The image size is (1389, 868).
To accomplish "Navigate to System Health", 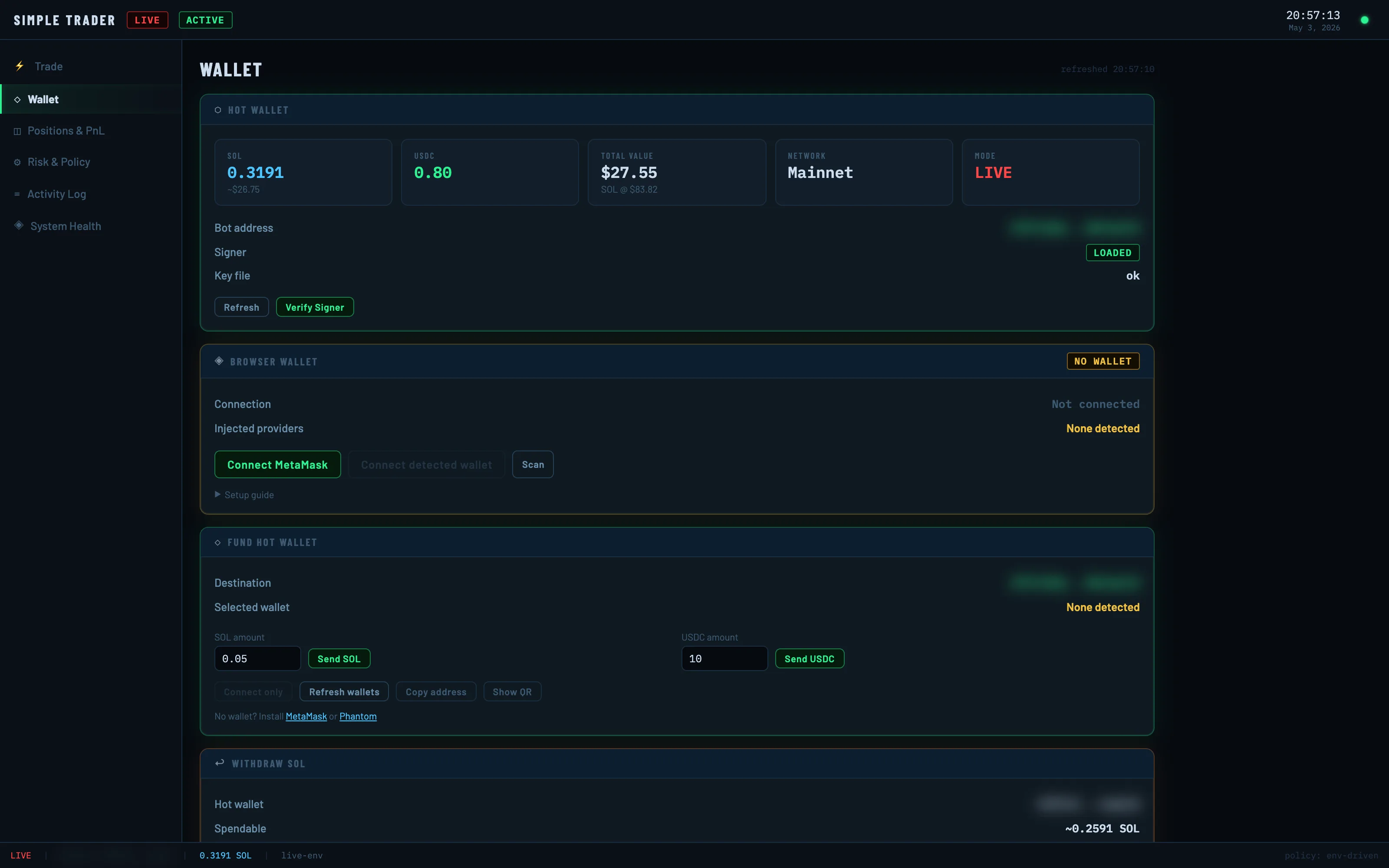I will click(x=91, y=226).
